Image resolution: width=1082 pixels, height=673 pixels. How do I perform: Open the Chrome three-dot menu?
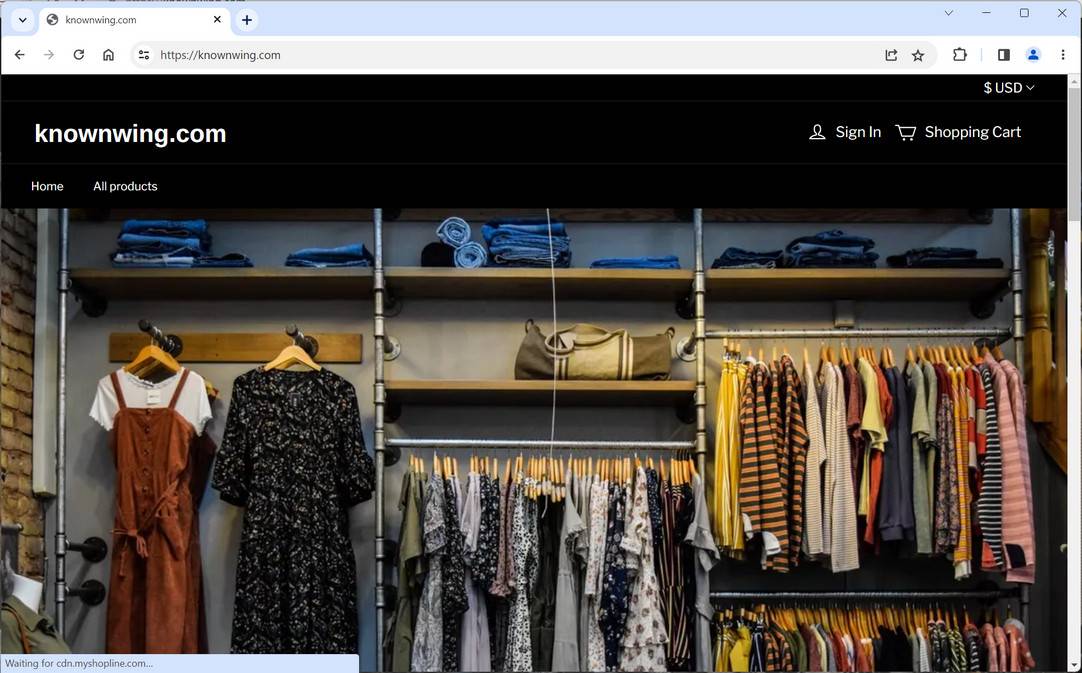tap(1063, 55)
